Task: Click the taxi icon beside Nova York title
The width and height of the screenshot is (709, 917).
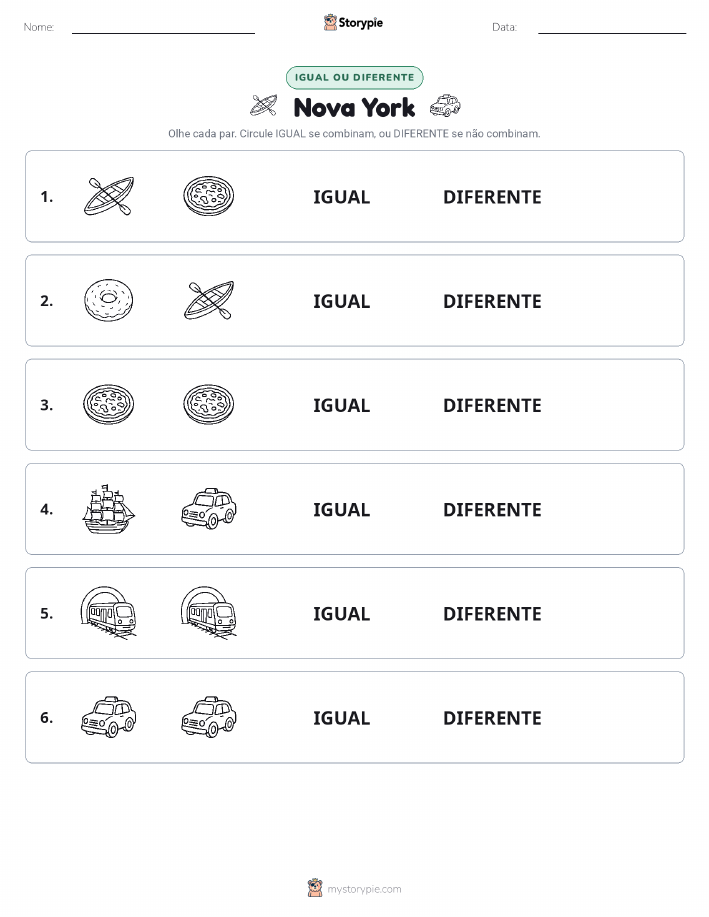Action: click(445, 106)
